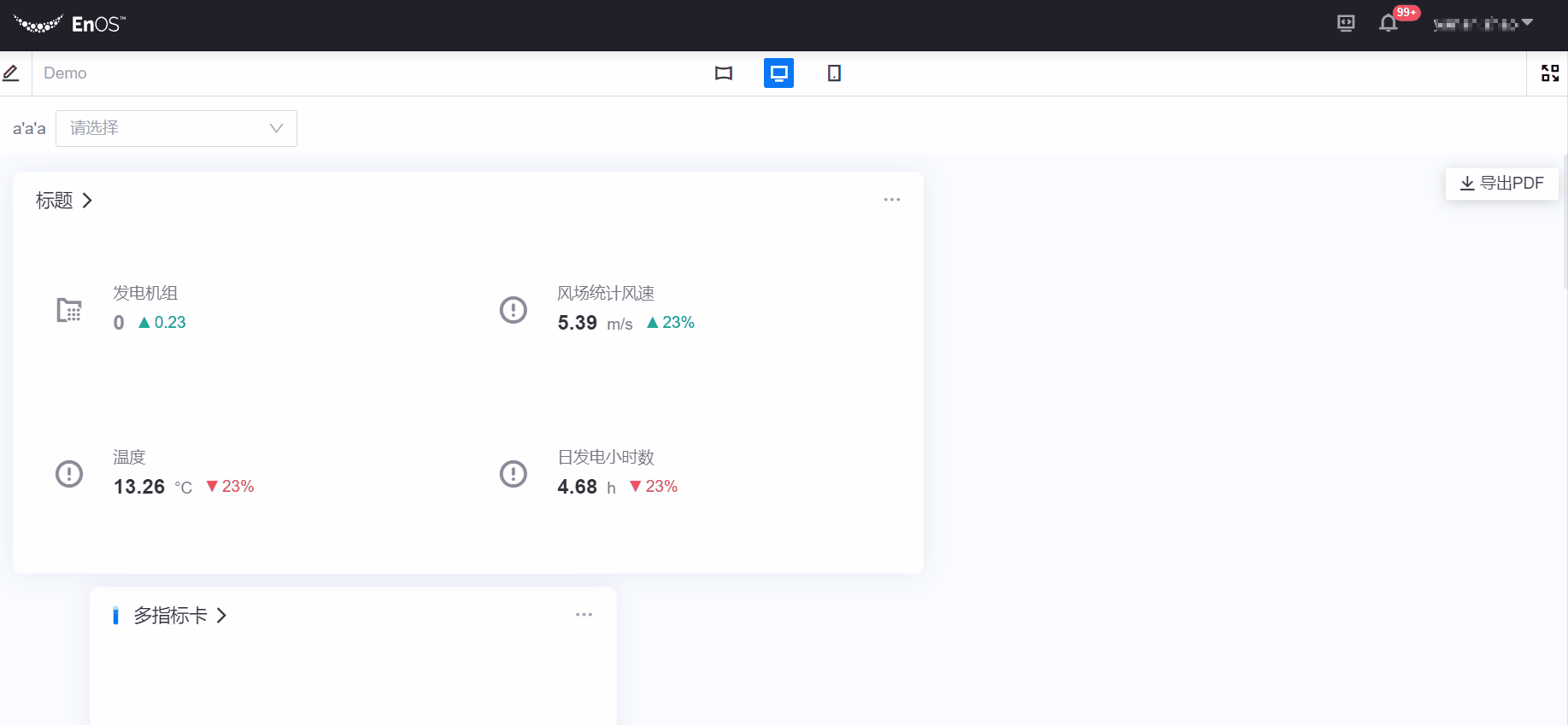
Task: Select the desktop monitor view
Action: [778, 73]
